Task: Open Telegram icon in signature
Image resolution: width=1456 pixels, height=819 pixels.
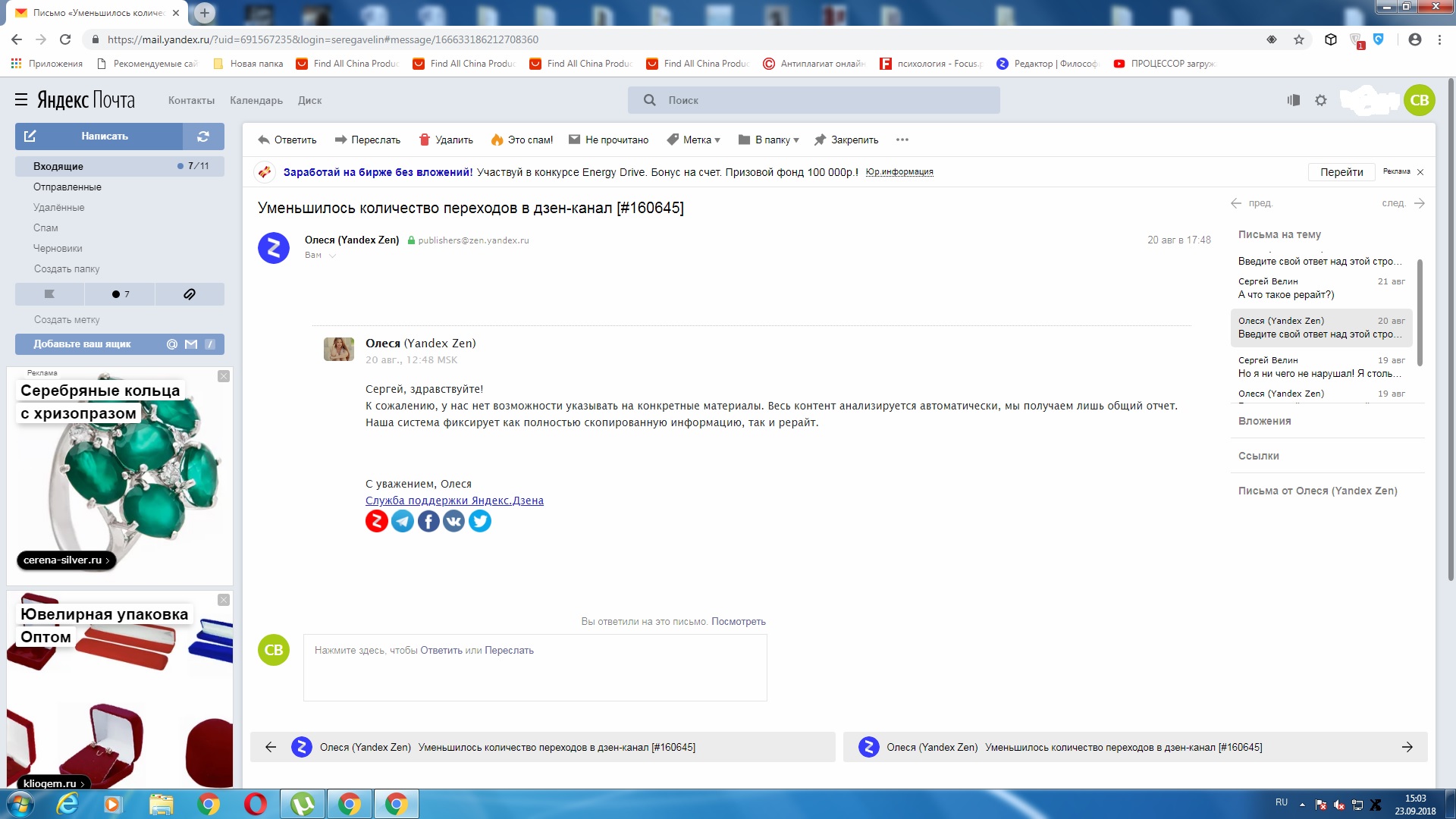Action: pos(403,521)
